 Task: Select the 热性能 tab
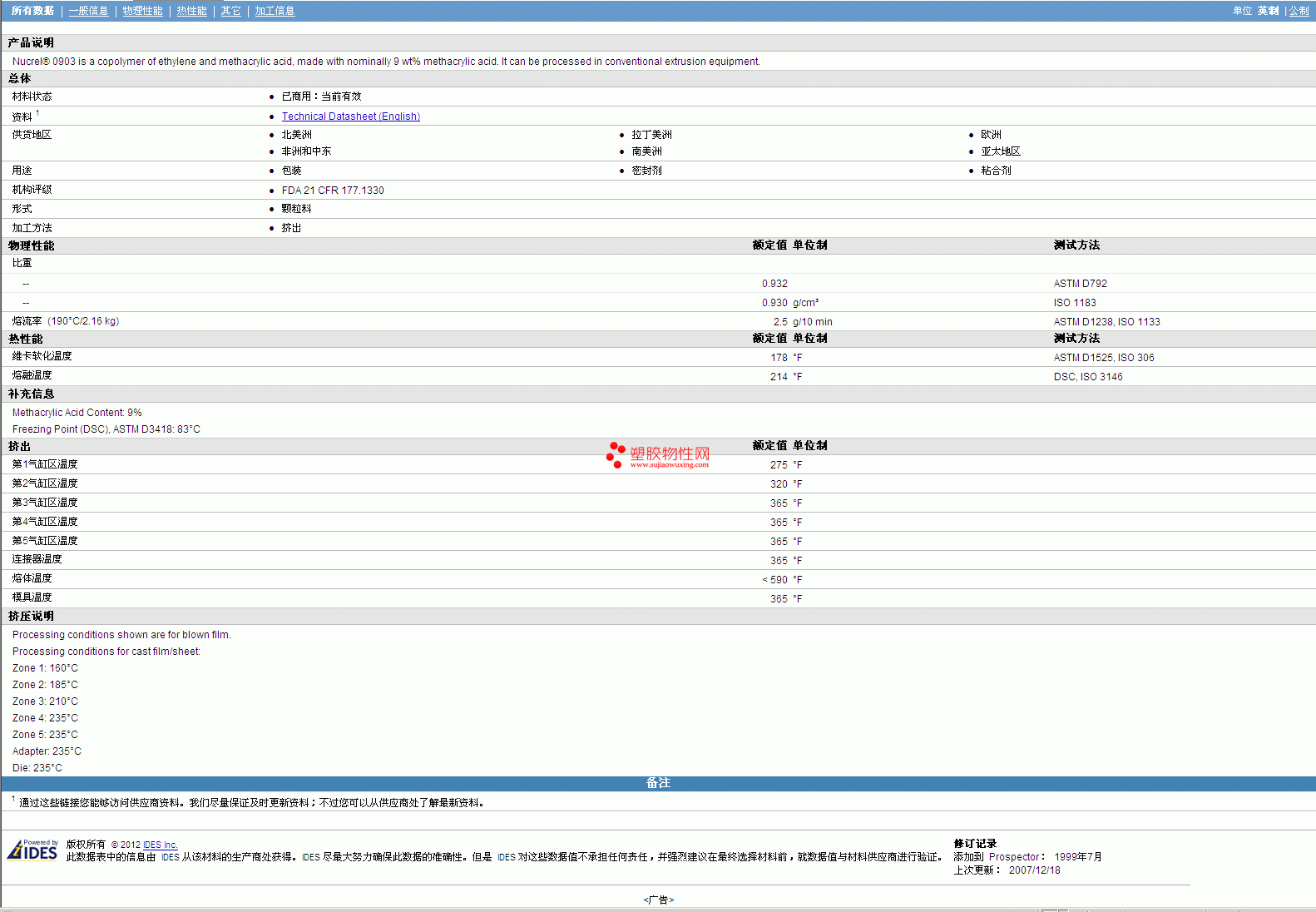click(x=191, y=11)
